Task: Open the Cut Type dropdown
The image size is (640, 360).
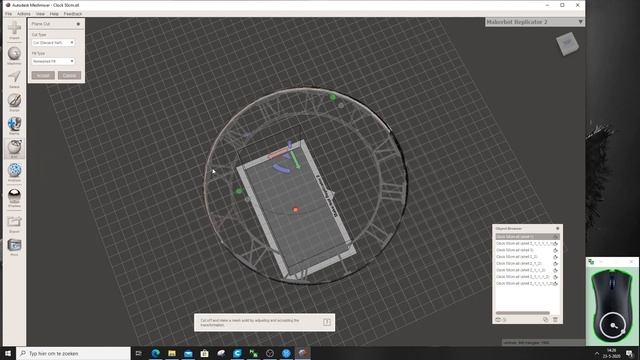Action: click(53, 42)
